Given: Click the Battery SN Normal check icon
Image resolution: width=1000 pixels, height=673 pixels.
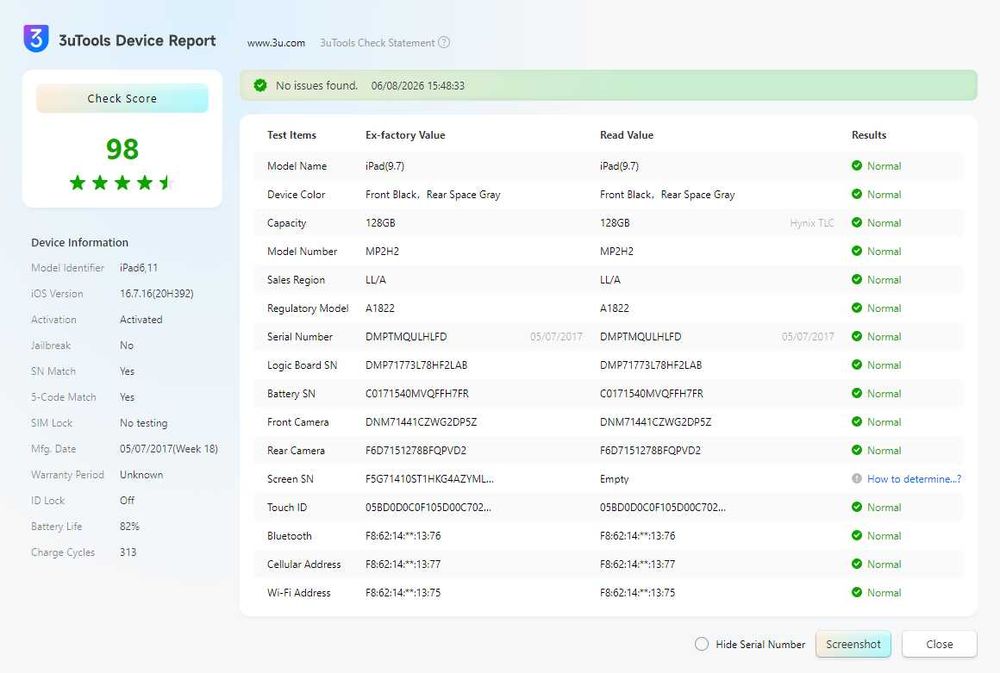Looking at the screenshot, I should 857,394.
